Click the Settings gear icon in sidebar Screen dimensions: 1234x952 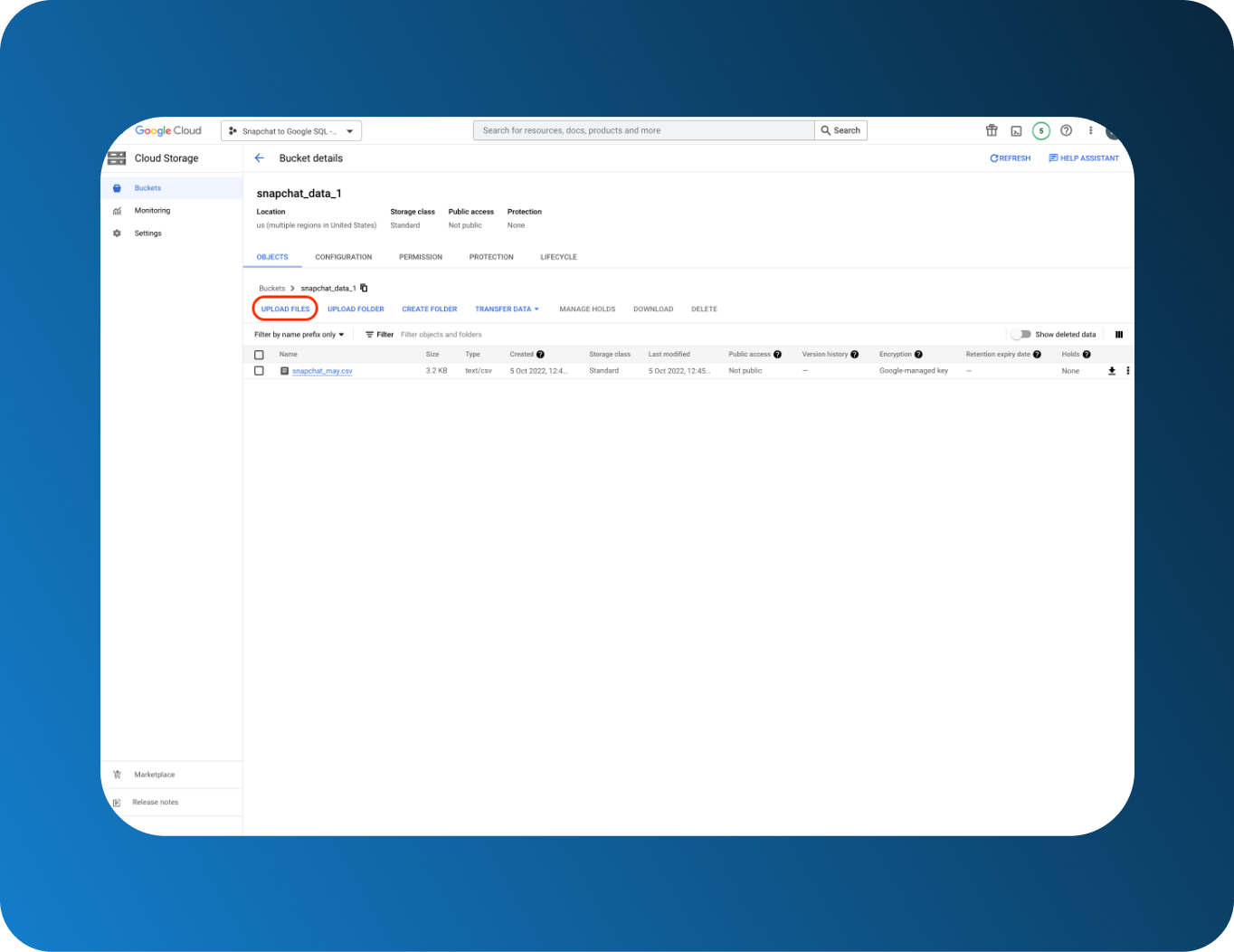tap(117, 233)
